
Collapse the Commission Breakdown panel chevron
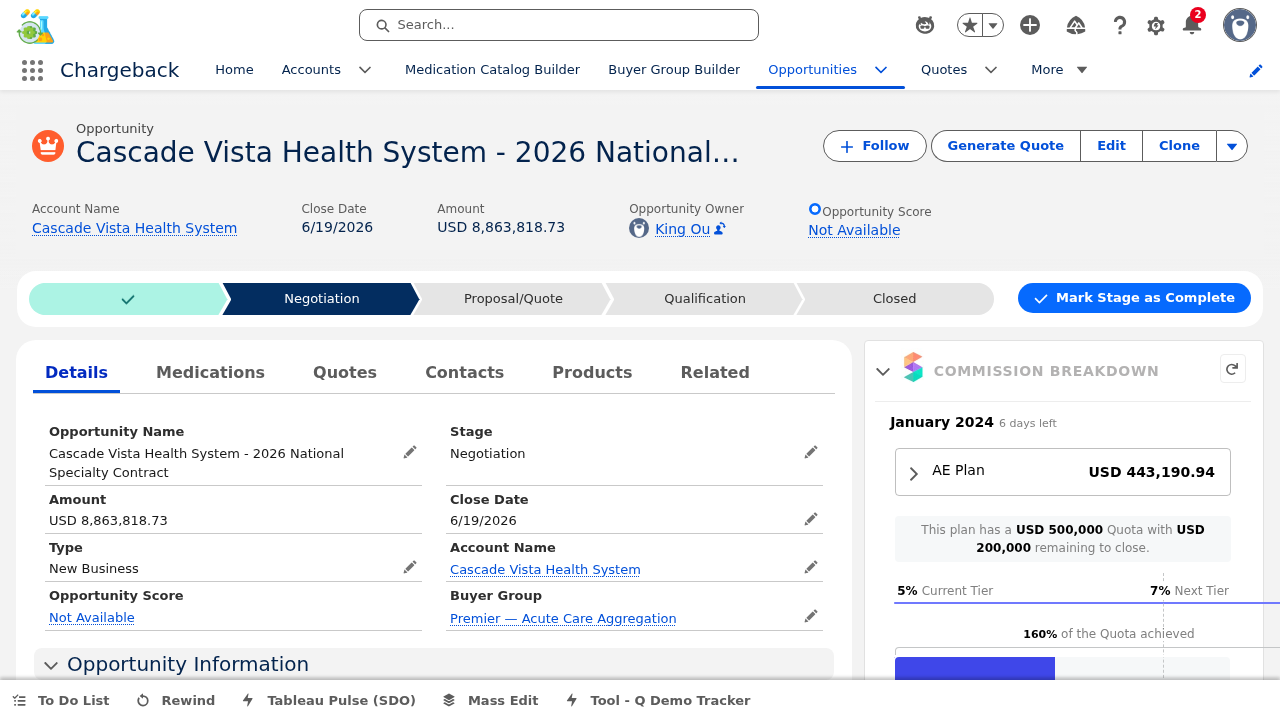883,371
